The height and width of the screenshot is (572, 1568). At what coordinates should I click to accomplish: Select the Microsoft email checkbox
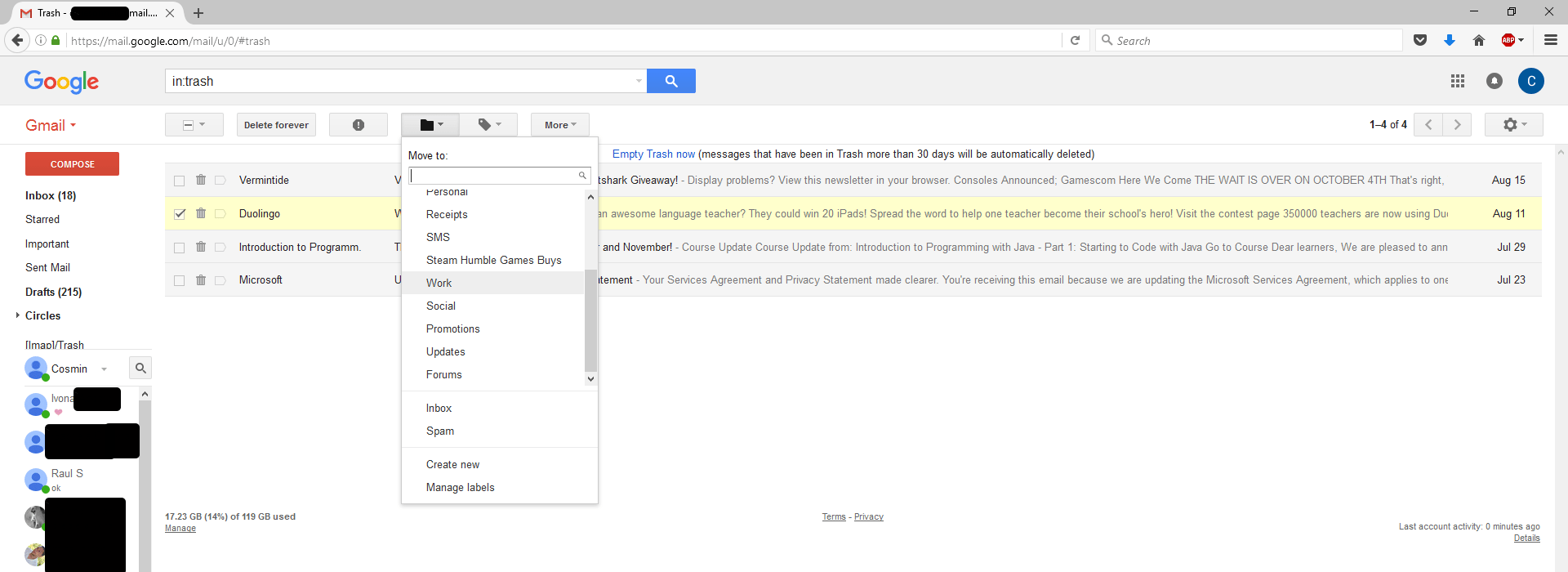[180, 280]
